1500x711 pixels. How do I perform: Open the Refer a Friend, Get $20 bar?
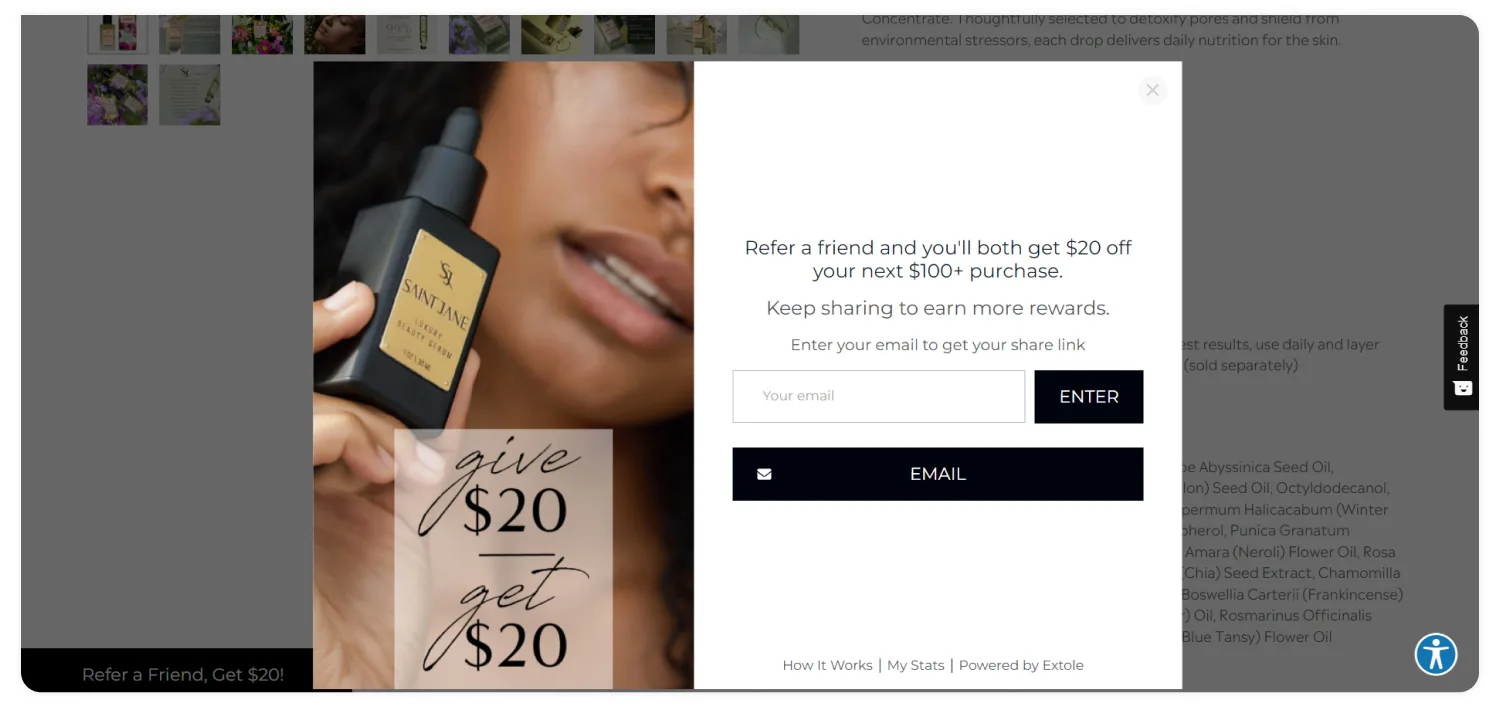click(183, 674)
